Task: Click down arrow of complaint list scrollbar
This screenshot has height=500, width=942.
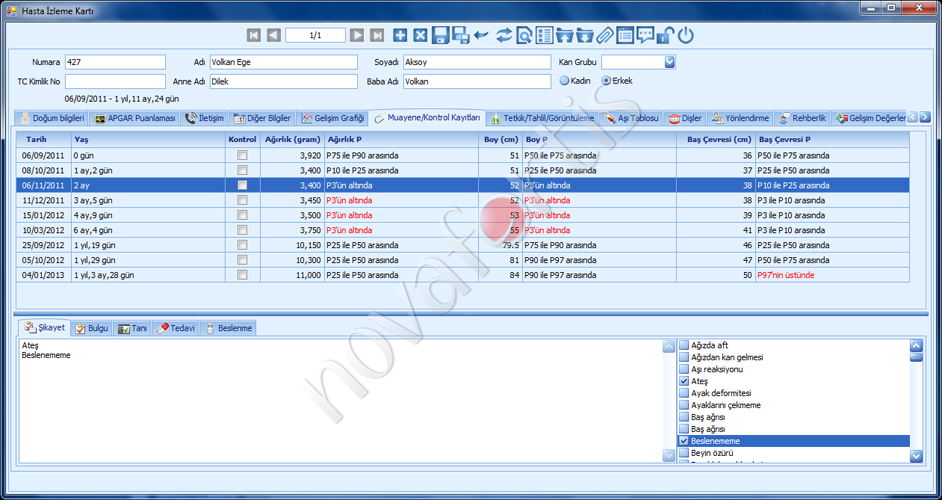Action: [916, 457]
